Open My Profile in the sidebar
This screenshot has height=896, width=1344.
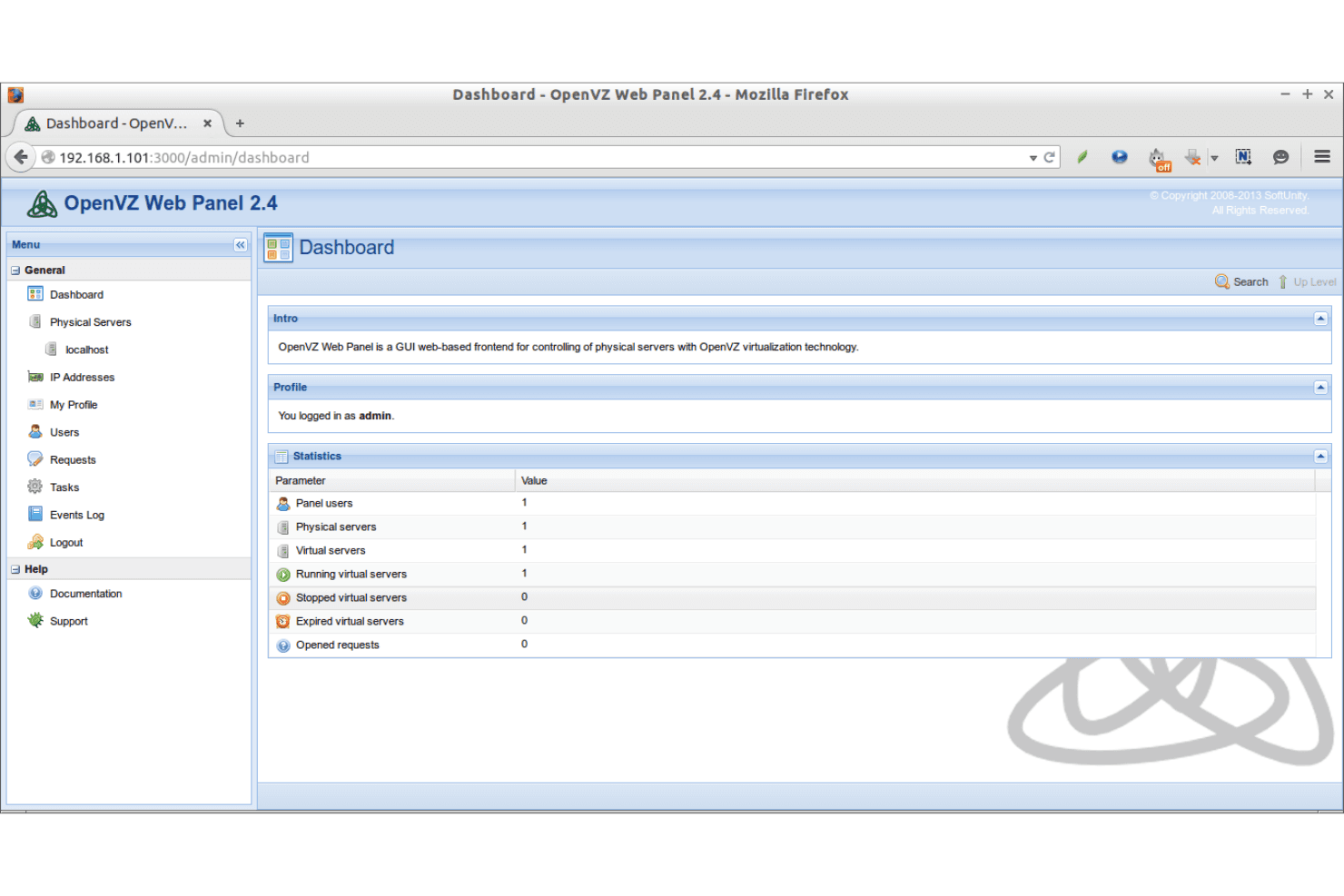click(74, 405)
